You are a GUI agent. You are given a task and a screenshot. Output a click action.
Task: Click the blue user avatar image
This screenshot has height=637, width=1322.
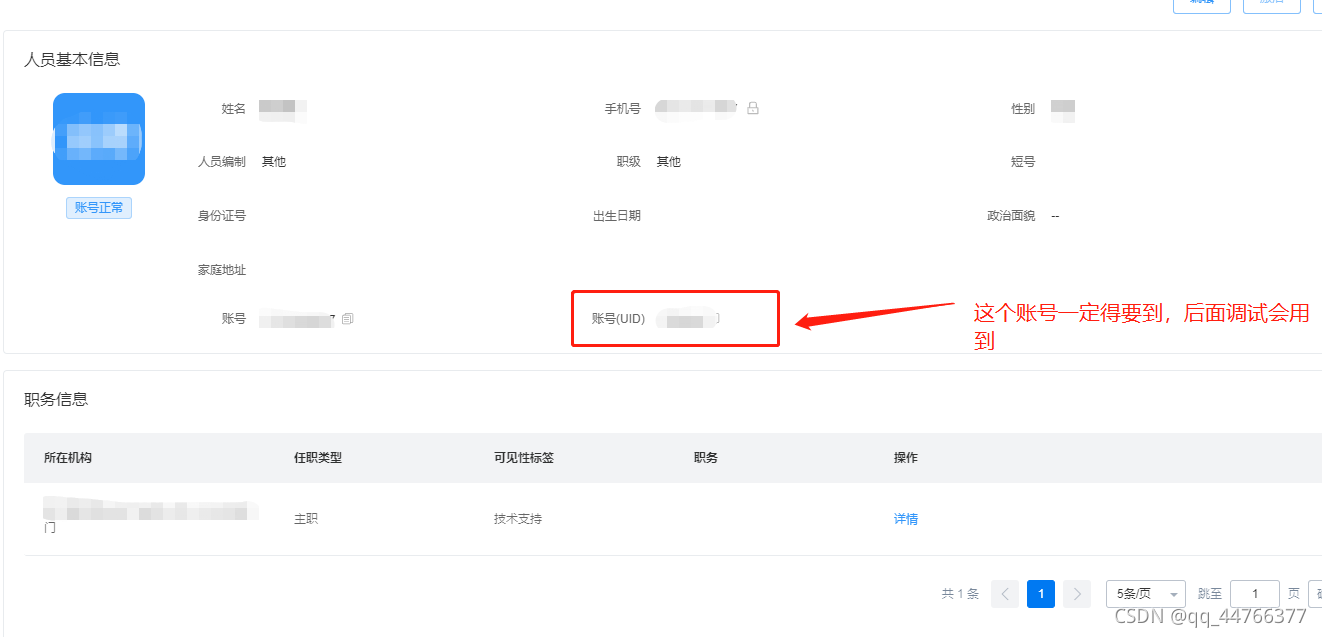click(x=98, y=139)
